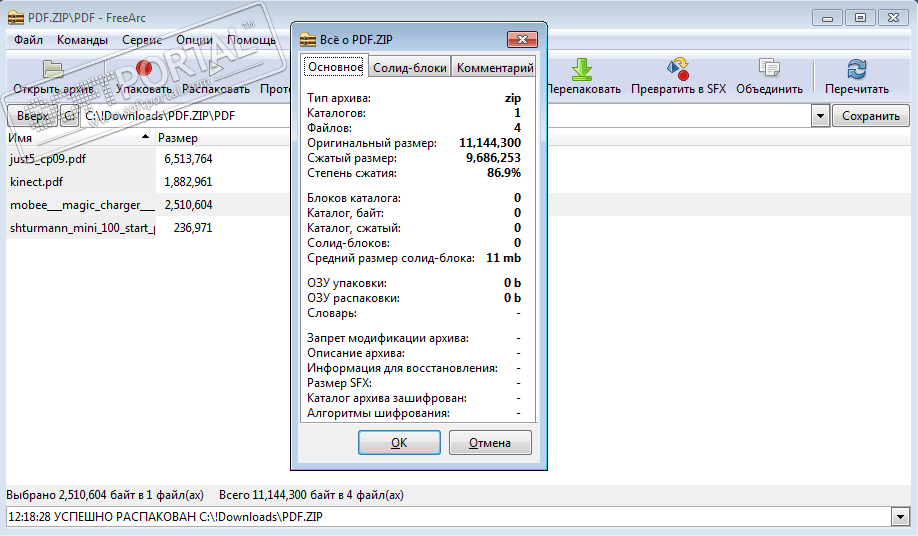Click the archive icon in dialog title
This screenshot has width=918, height=536.
click(307, 40)
